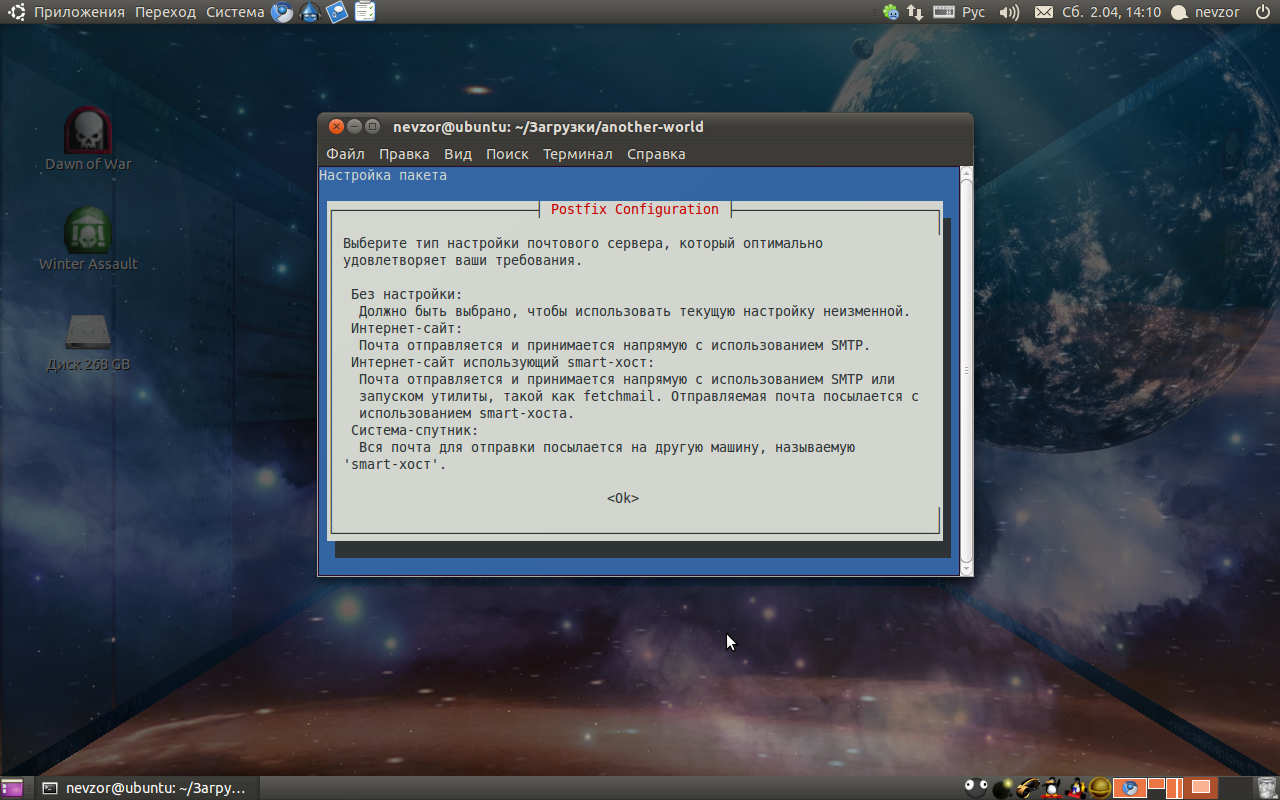Open the clipboard checklist launcher

[x=366, y=12]
